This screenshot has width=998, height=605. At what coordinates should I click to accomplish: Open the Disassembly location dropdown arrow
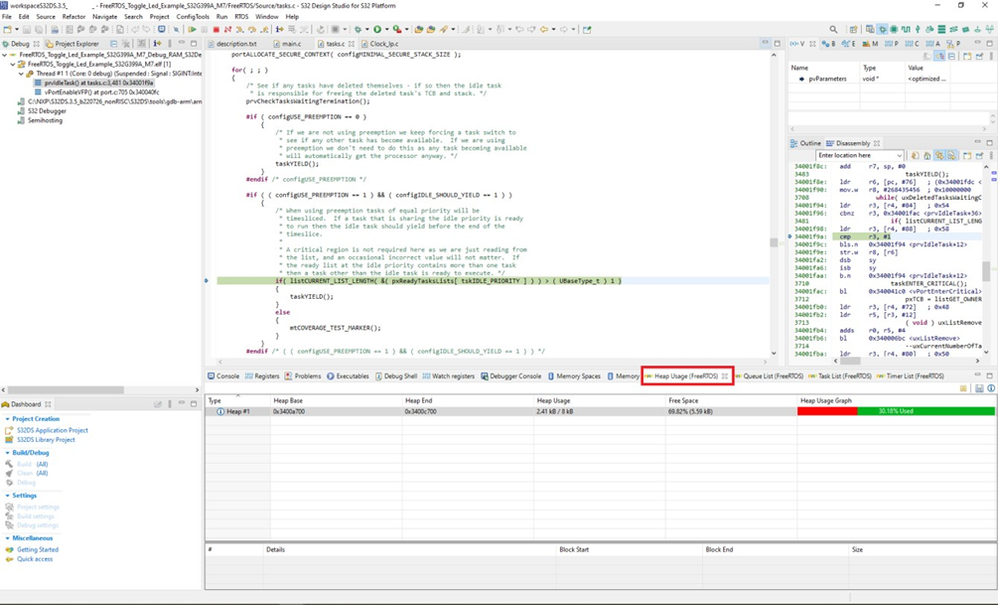pyautogui.click(x=899, y=155)
